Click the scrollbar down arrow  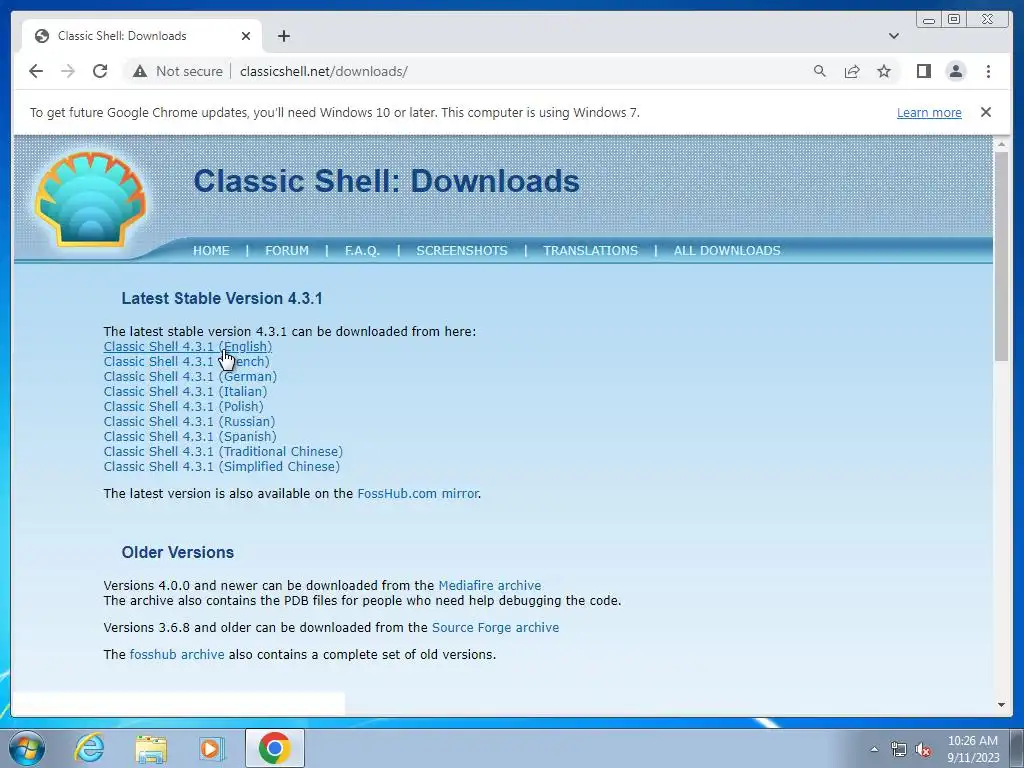(1001, 705)
